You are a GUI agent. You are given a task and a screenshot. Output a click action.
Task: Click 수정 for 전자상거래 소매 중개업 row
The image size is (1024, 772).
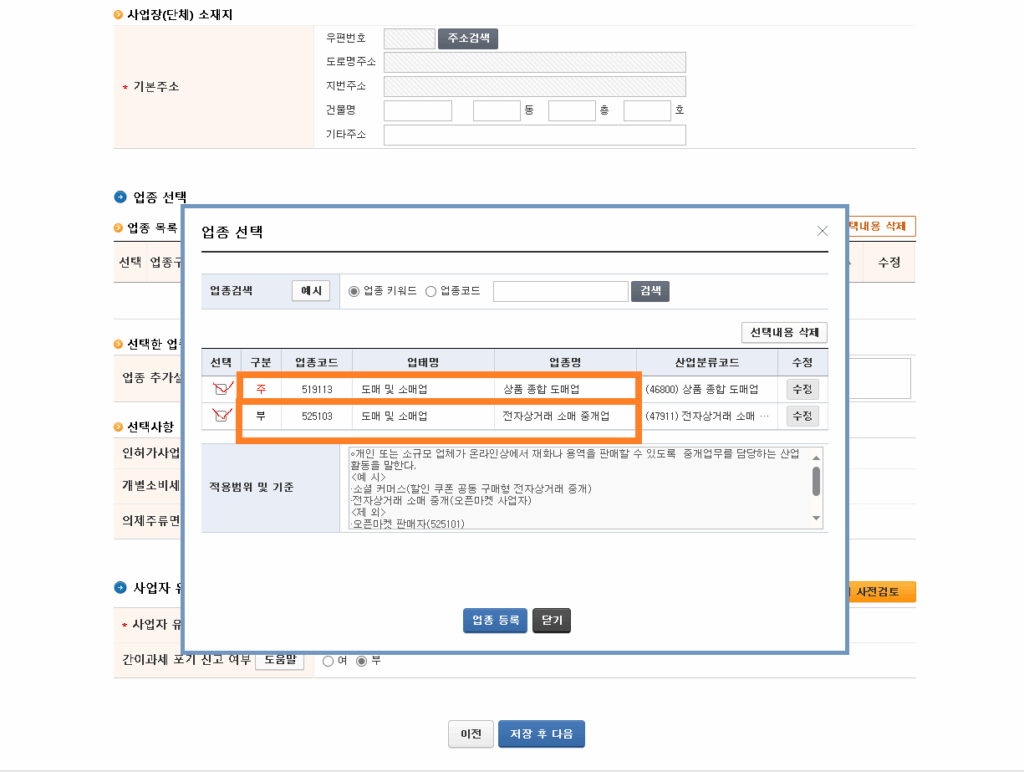pos(802,416)
